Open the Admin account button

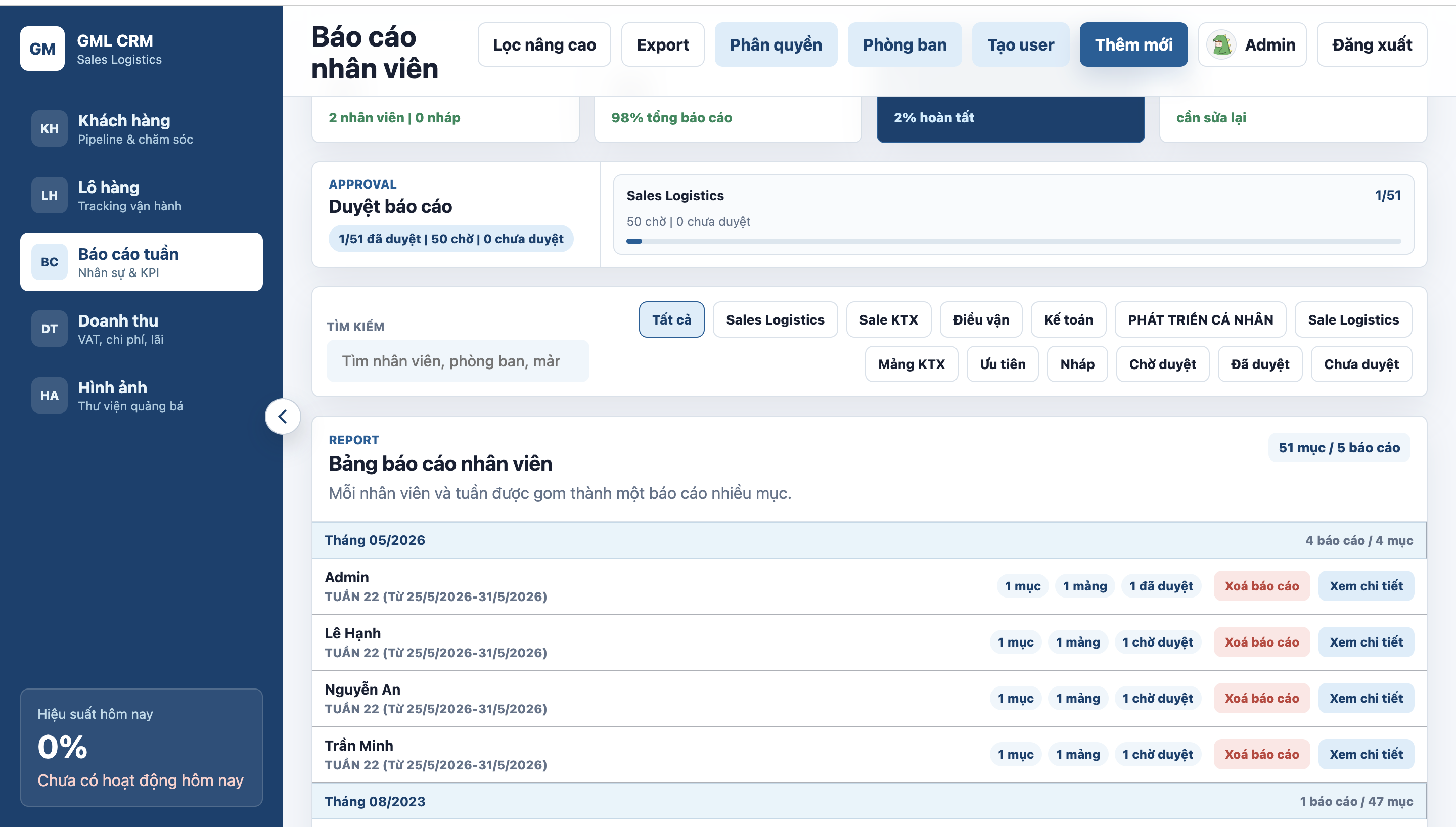pyautogui.click(x=1253, y=45)
